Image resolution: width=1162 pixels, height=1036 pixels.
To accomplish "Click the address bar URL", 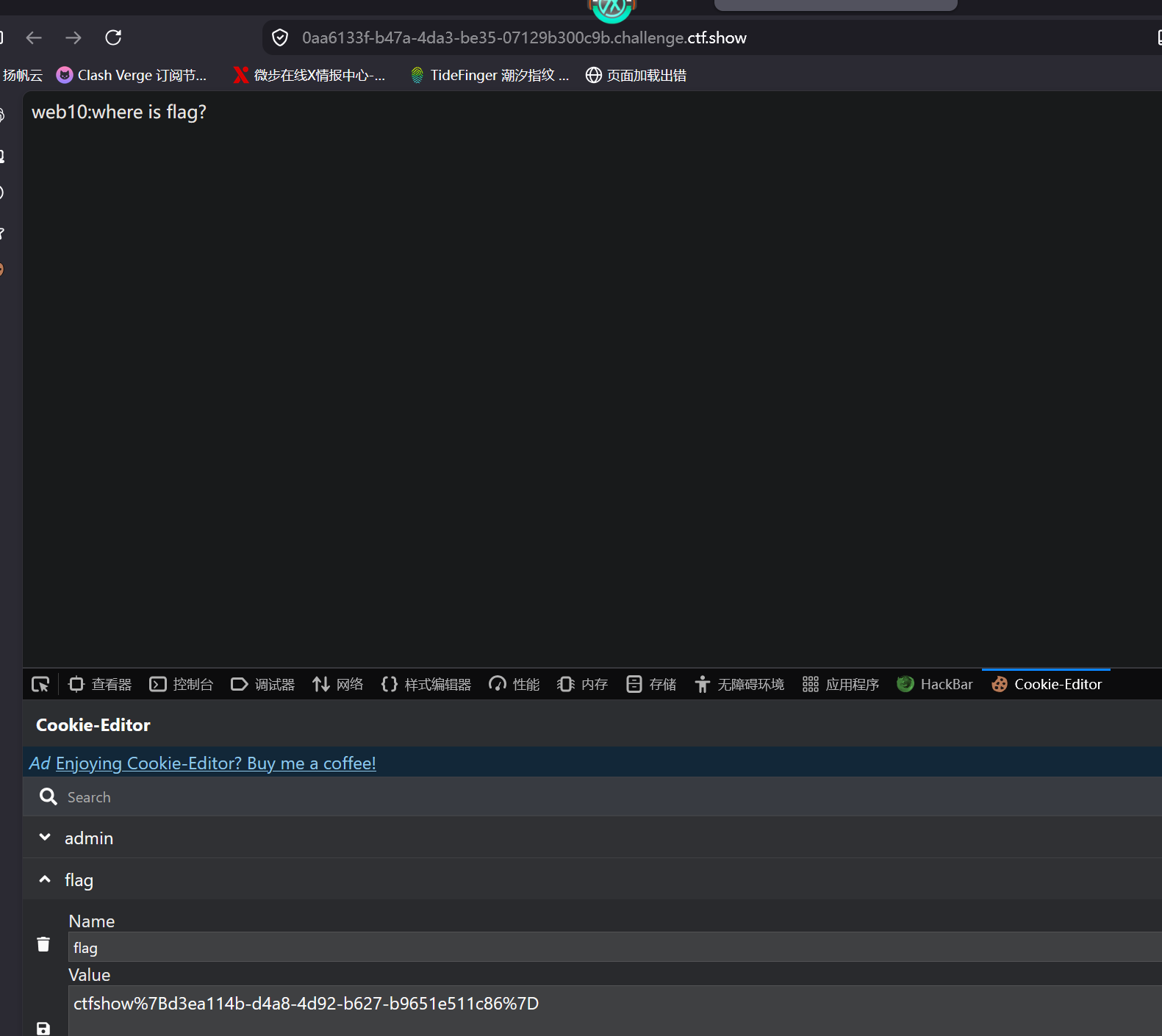I will (x=524, y=38).
